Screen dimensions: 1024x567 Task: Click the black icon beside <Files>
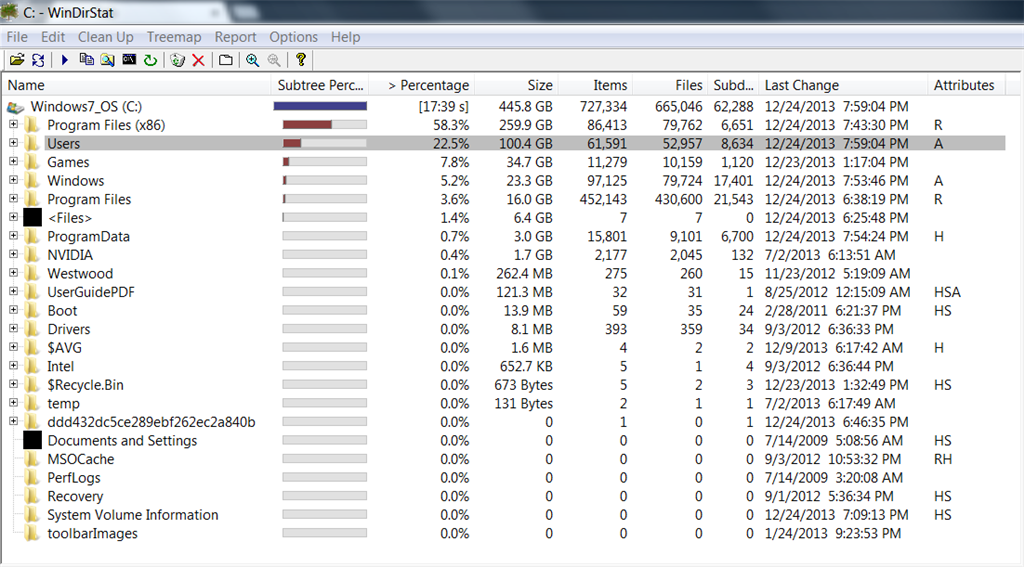(33, 218)
